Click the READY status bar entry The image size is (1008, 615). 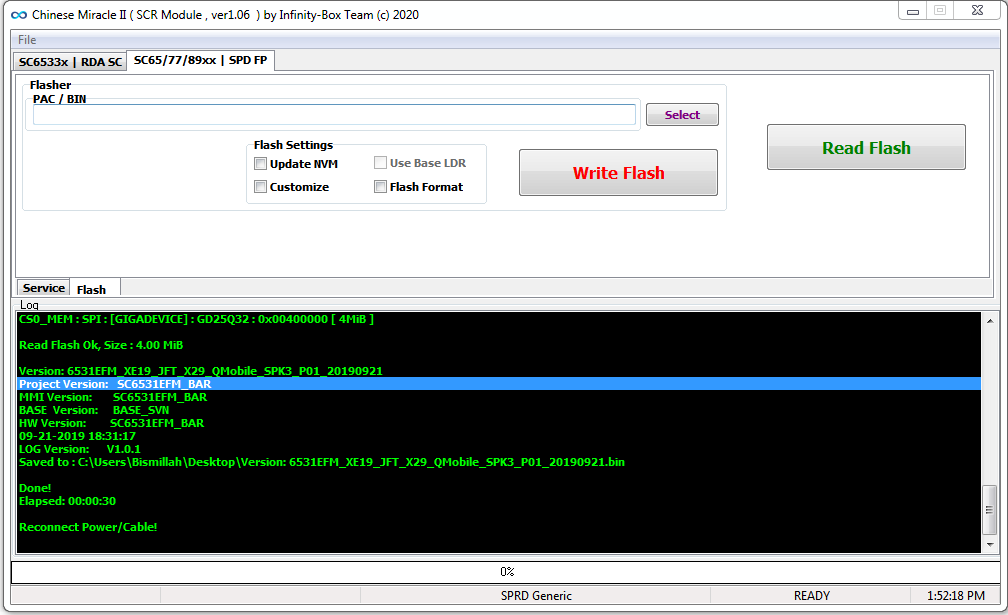811,596
